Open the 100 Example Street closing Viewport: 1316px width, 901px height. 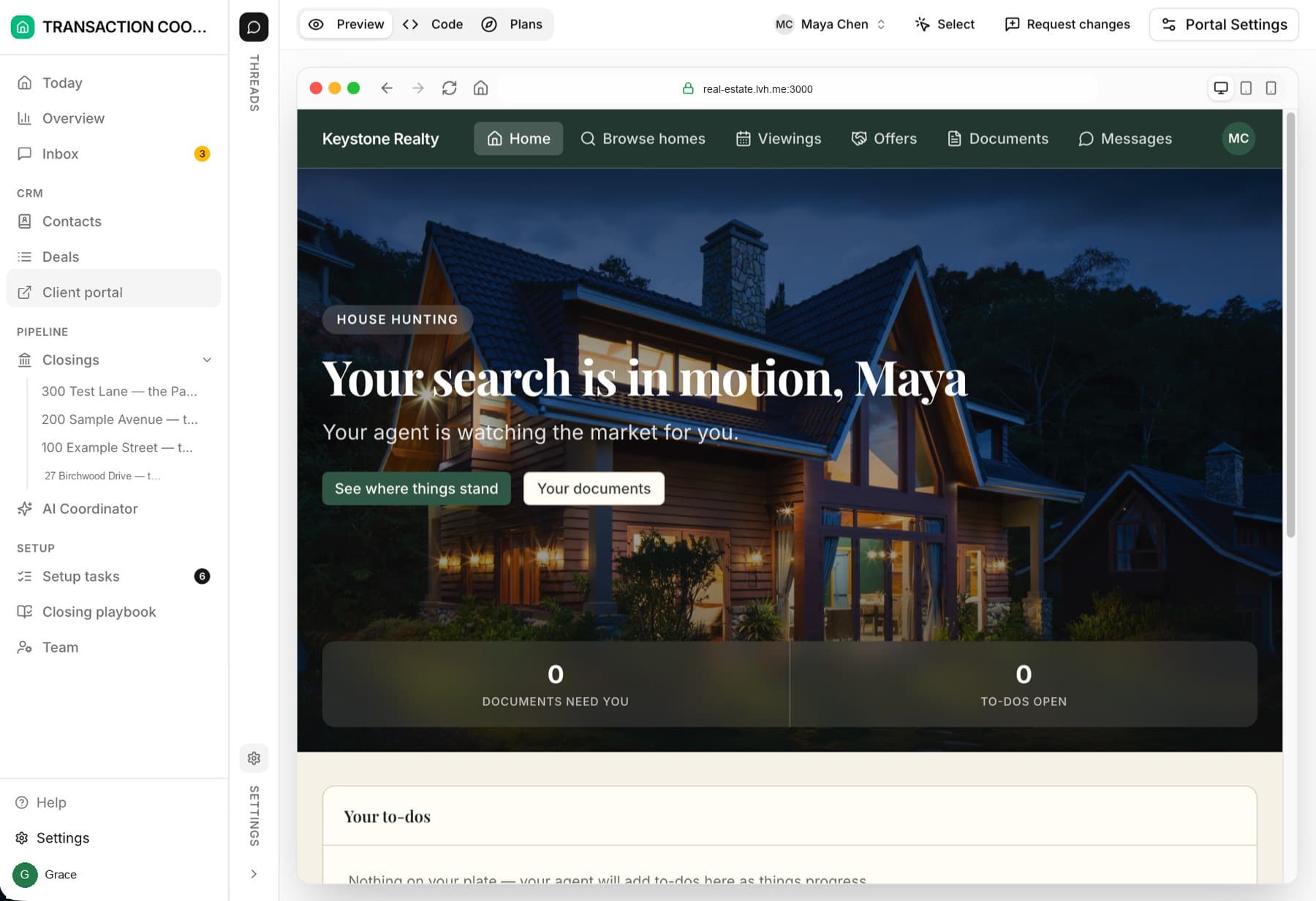click(117, 447)
